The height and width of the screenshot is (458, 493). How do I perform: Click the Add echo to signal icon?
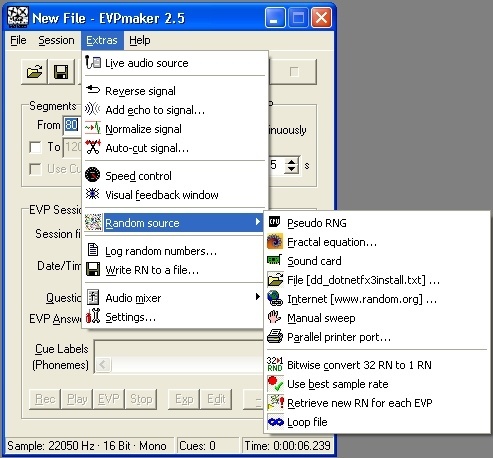93,109
